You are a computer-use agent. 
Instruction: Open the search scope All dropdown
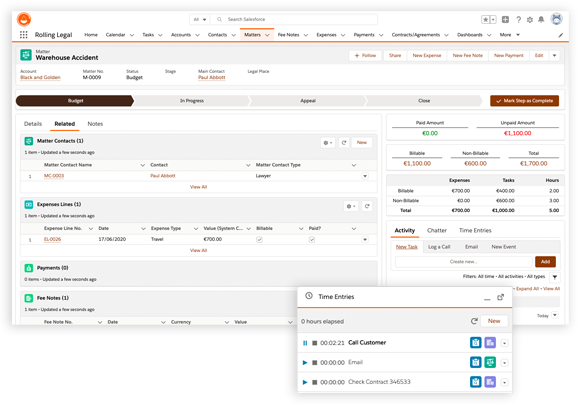point(200,20)
